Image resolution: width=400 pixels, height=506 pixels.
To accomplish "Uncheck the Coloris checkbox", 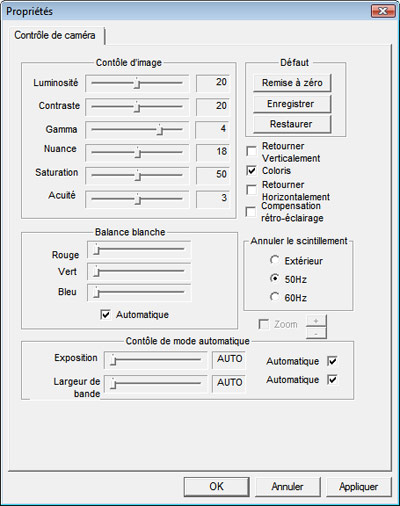I will click(251, 171).
